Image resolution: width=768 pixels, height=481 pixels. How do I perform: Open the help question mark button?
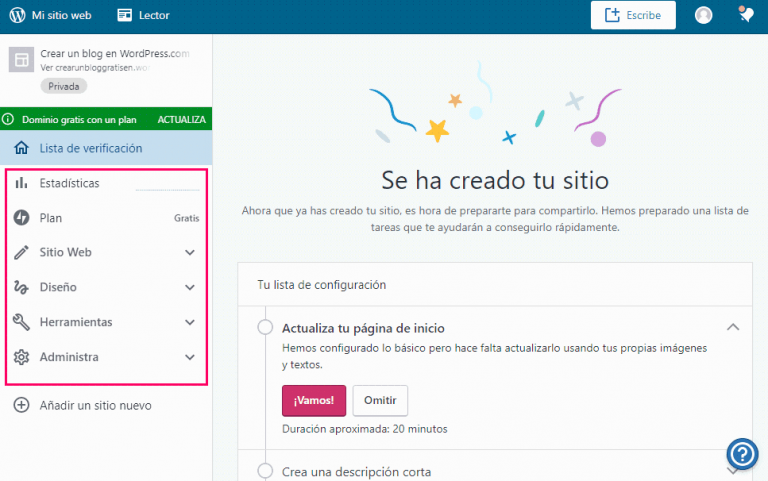743,454
